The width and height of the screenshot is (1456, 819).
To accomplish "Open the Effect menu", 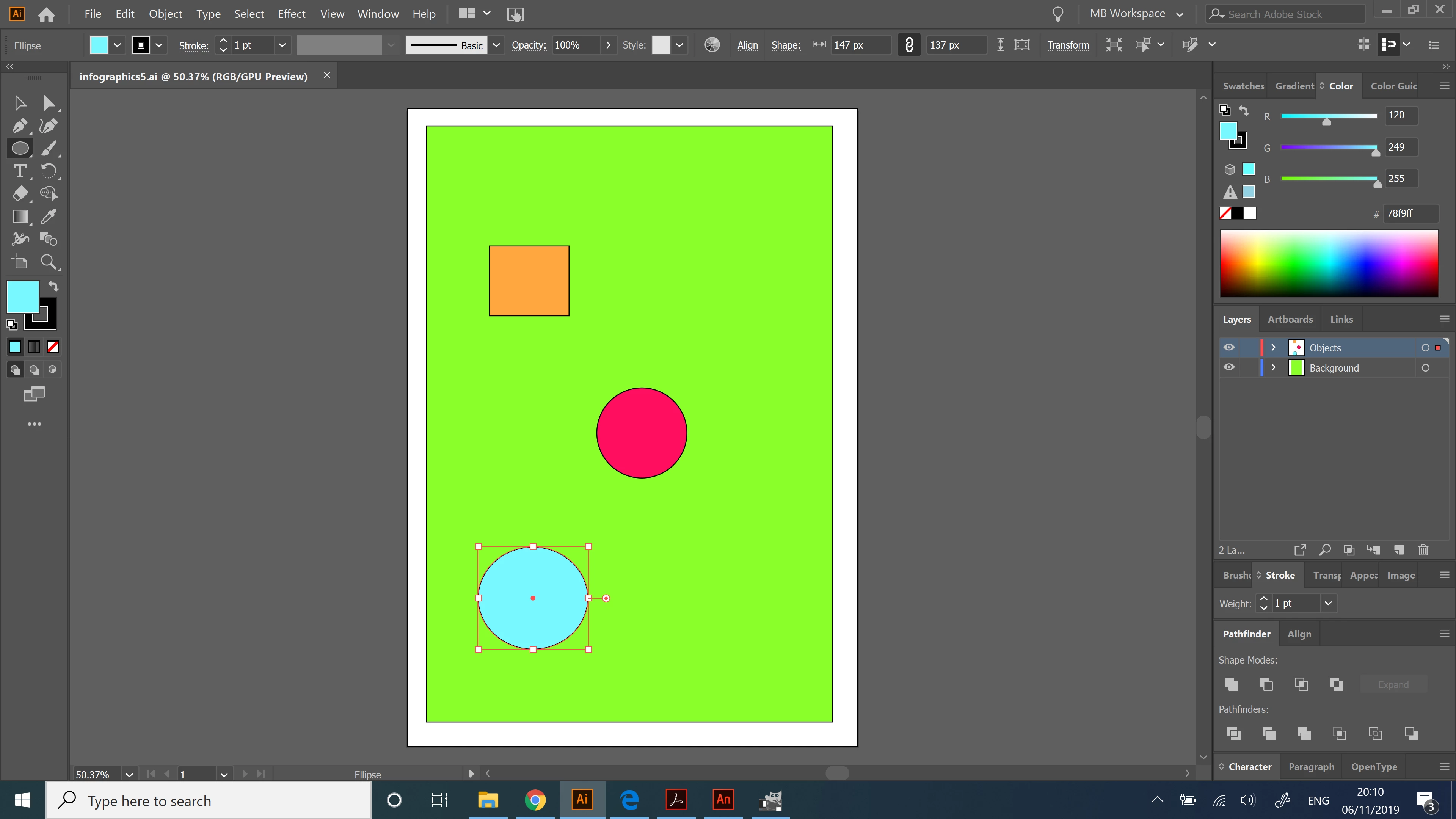I will 291,14.
